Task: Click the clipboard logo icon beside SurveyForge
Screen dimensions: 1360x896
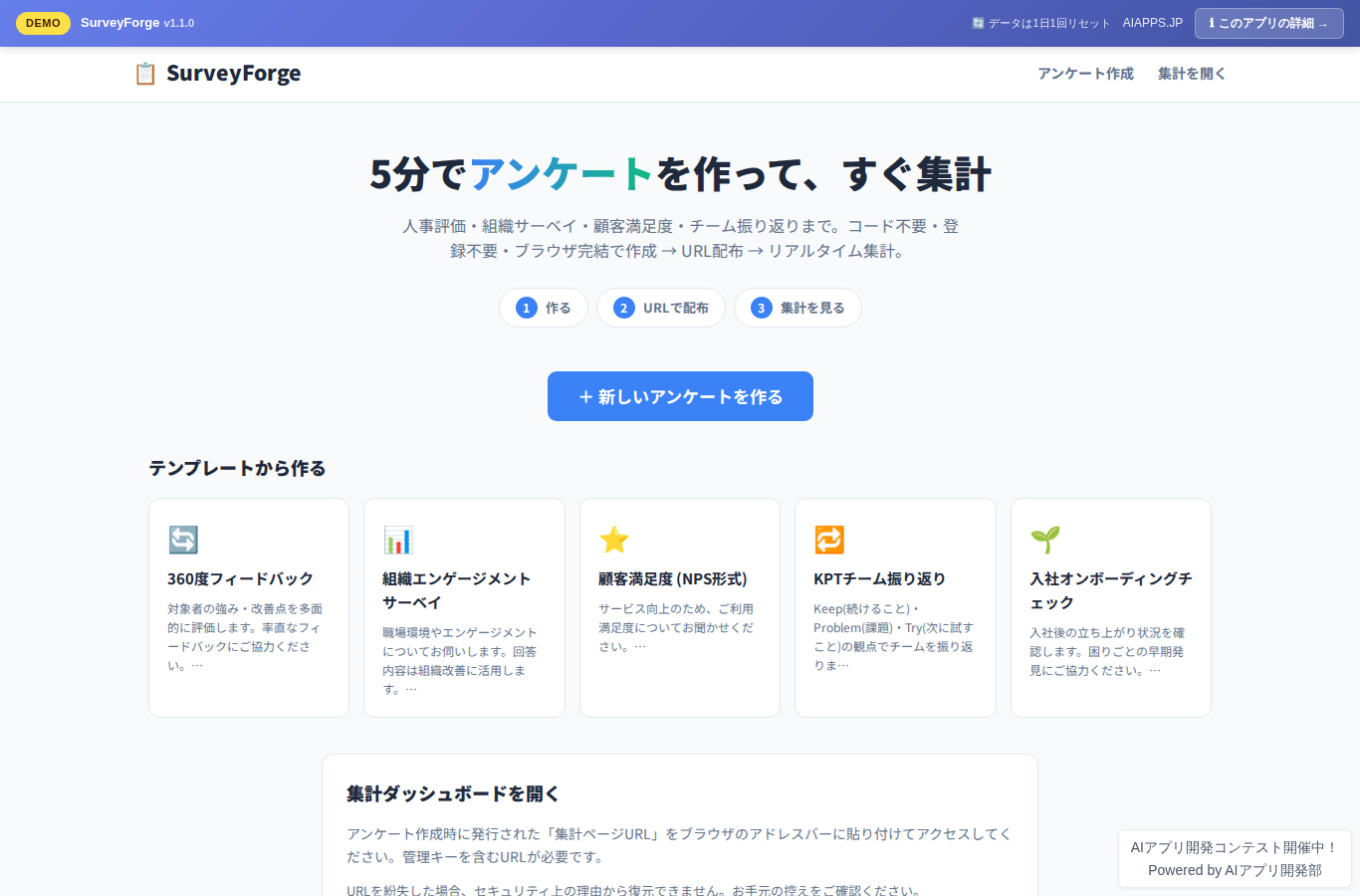Action: [145, 74]
